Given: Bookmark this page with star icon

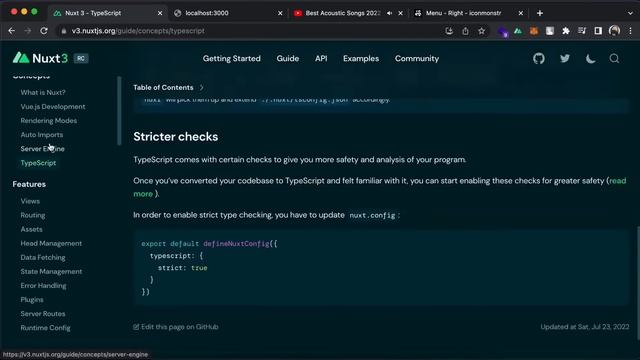Looking at the screenshot, I should pyautogui.click(x=482, y=31).
